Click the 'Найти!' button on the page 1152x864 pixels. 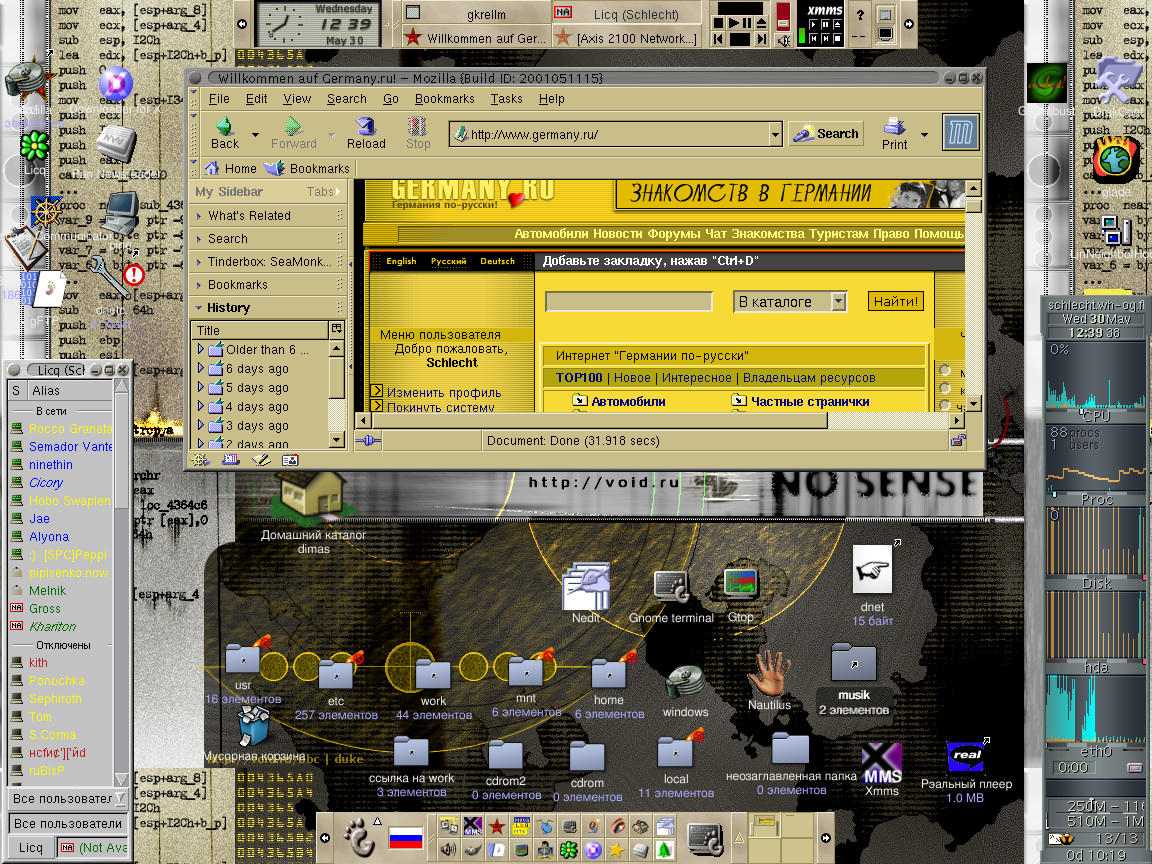[895, 301]
